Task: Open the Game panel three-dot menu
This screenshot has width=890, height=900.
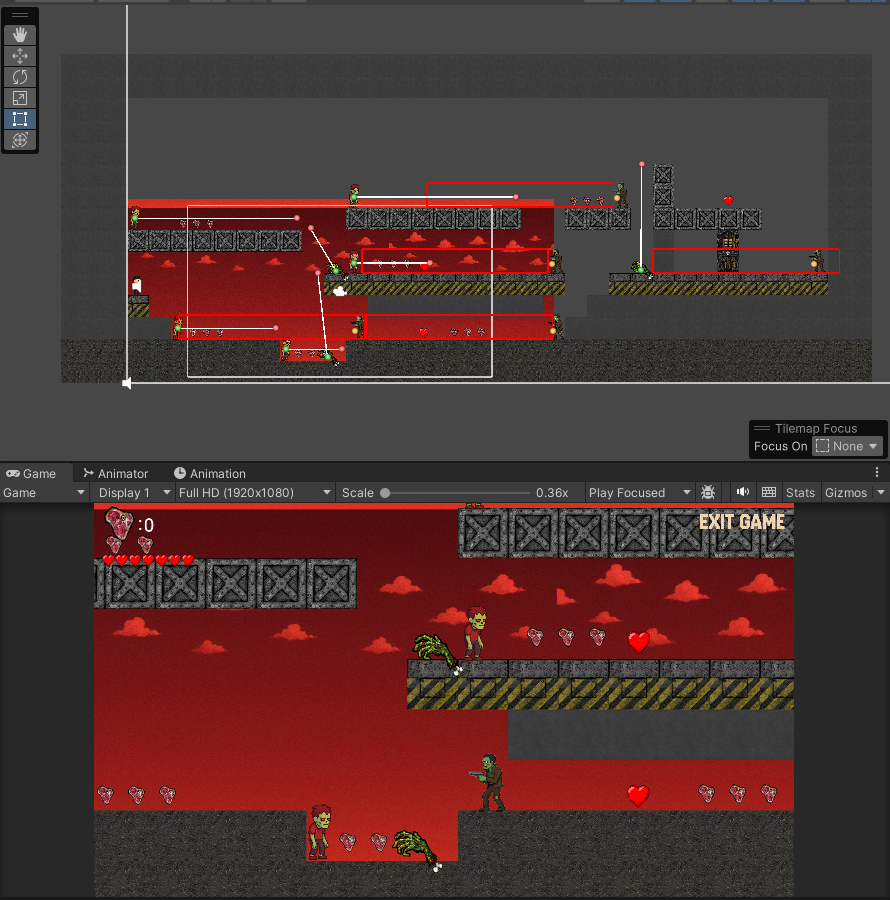Action: (877, 472)
